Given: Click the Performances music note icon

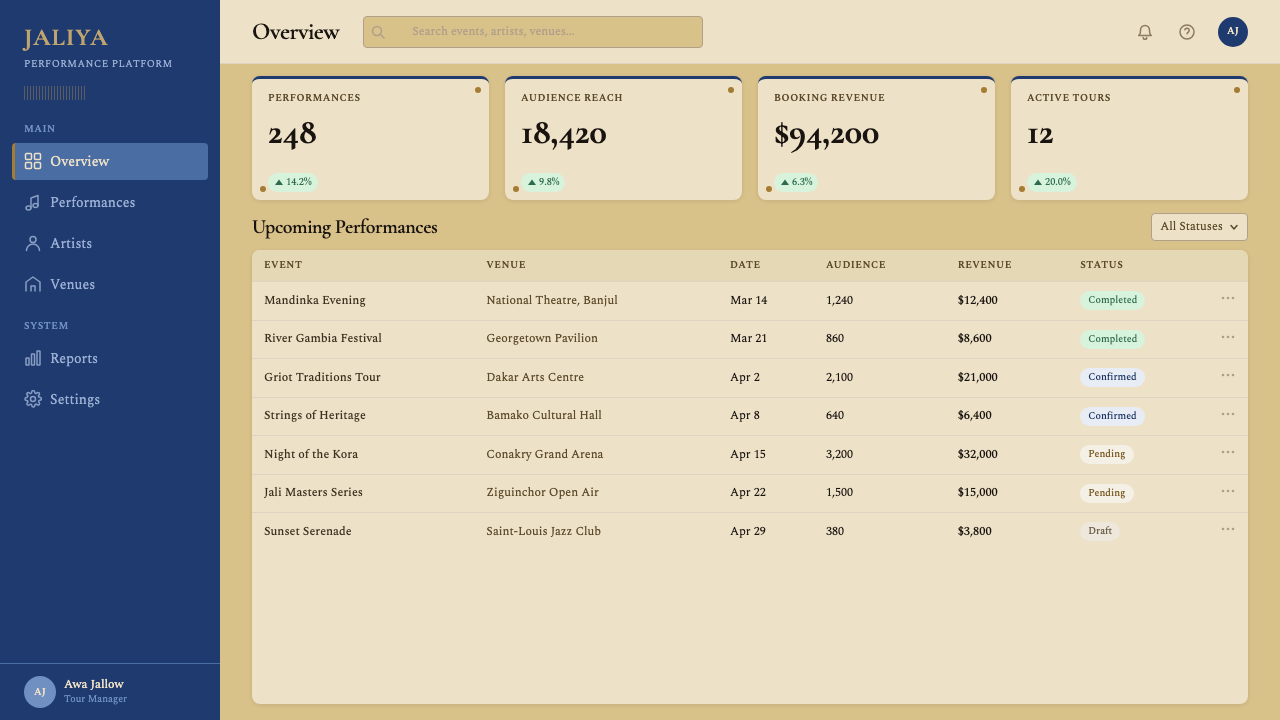Looking at the screenshot, I should [x=33, y=202].
